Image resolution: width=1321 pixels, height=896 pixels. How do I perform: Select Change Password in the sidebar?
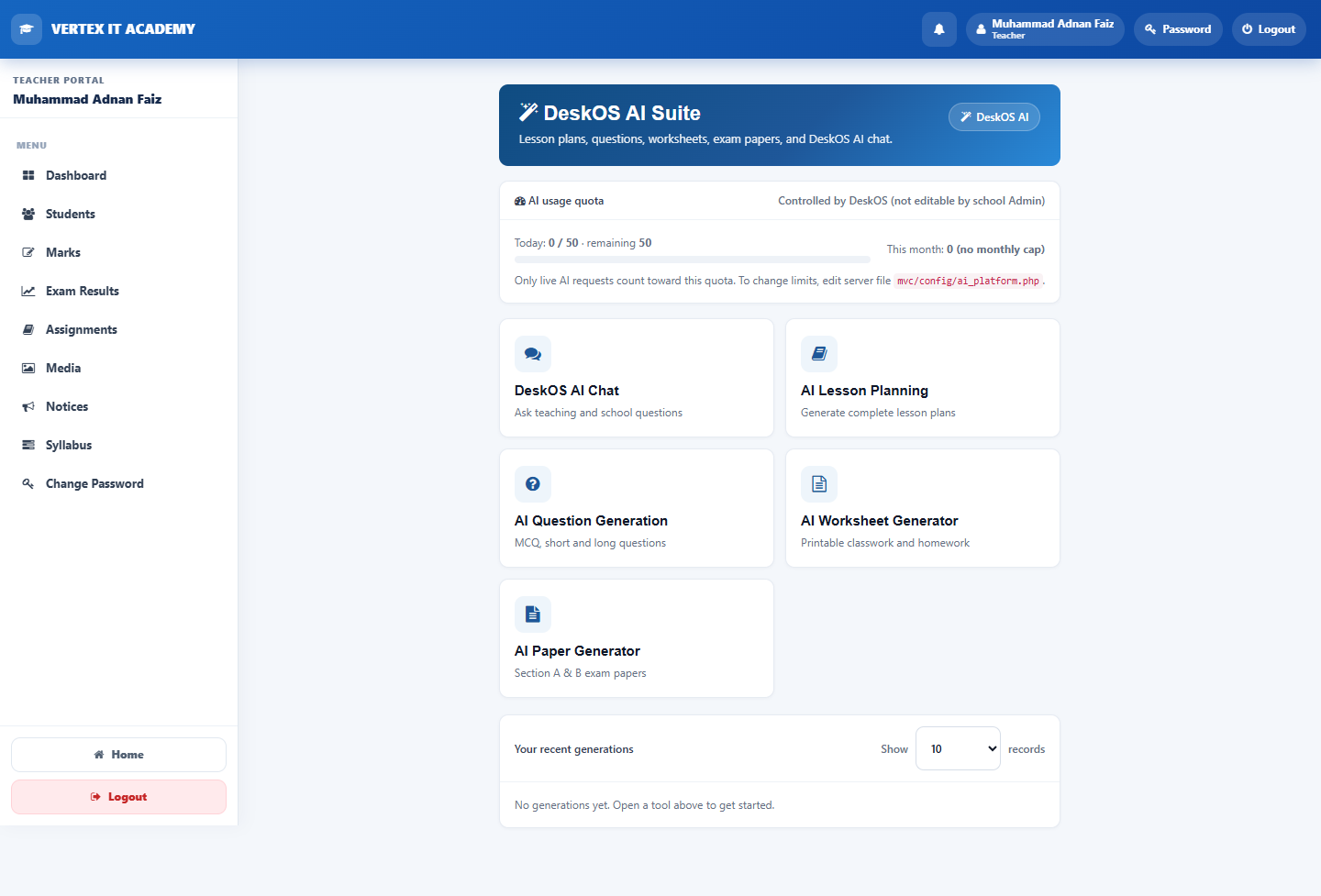[119, 483]
